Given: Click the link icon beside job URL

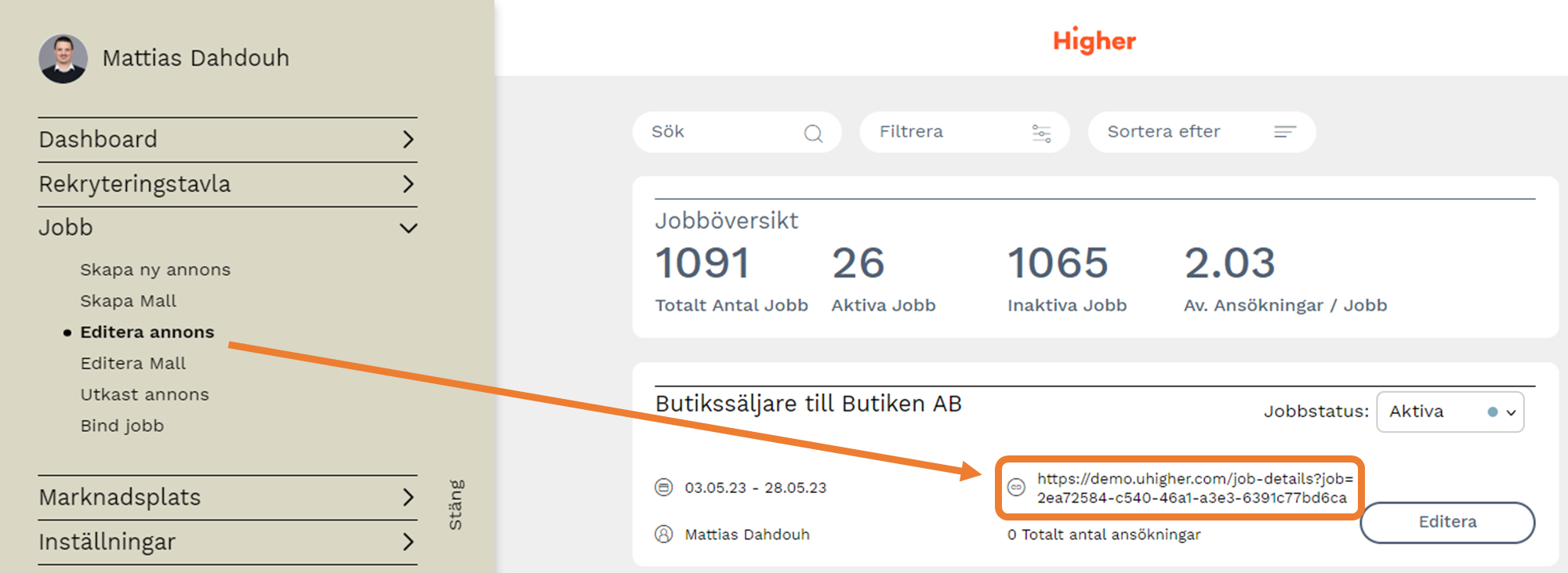Looking at the screenshot, I should pos(1016,488).
